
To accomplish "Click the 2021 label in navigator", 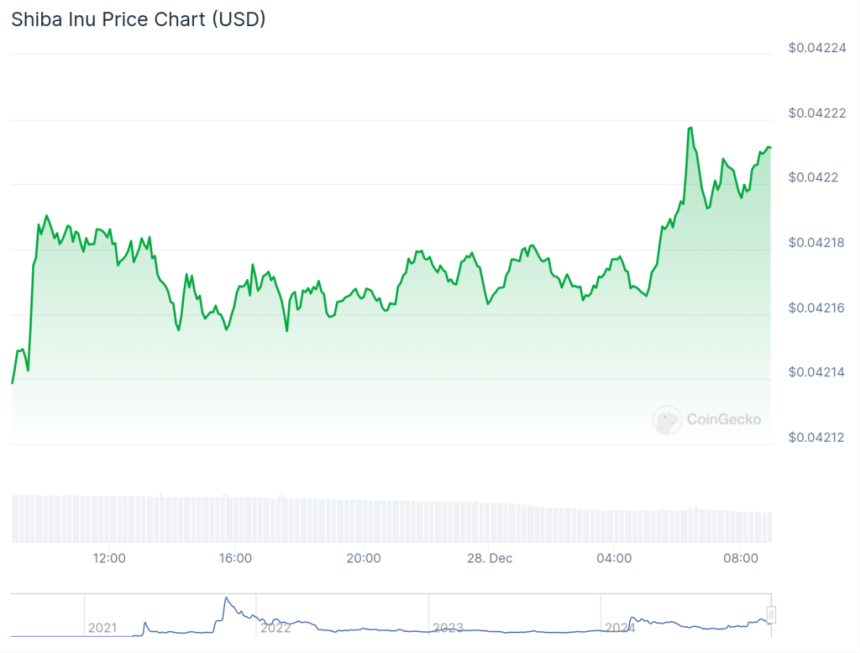I will [103, 628].
